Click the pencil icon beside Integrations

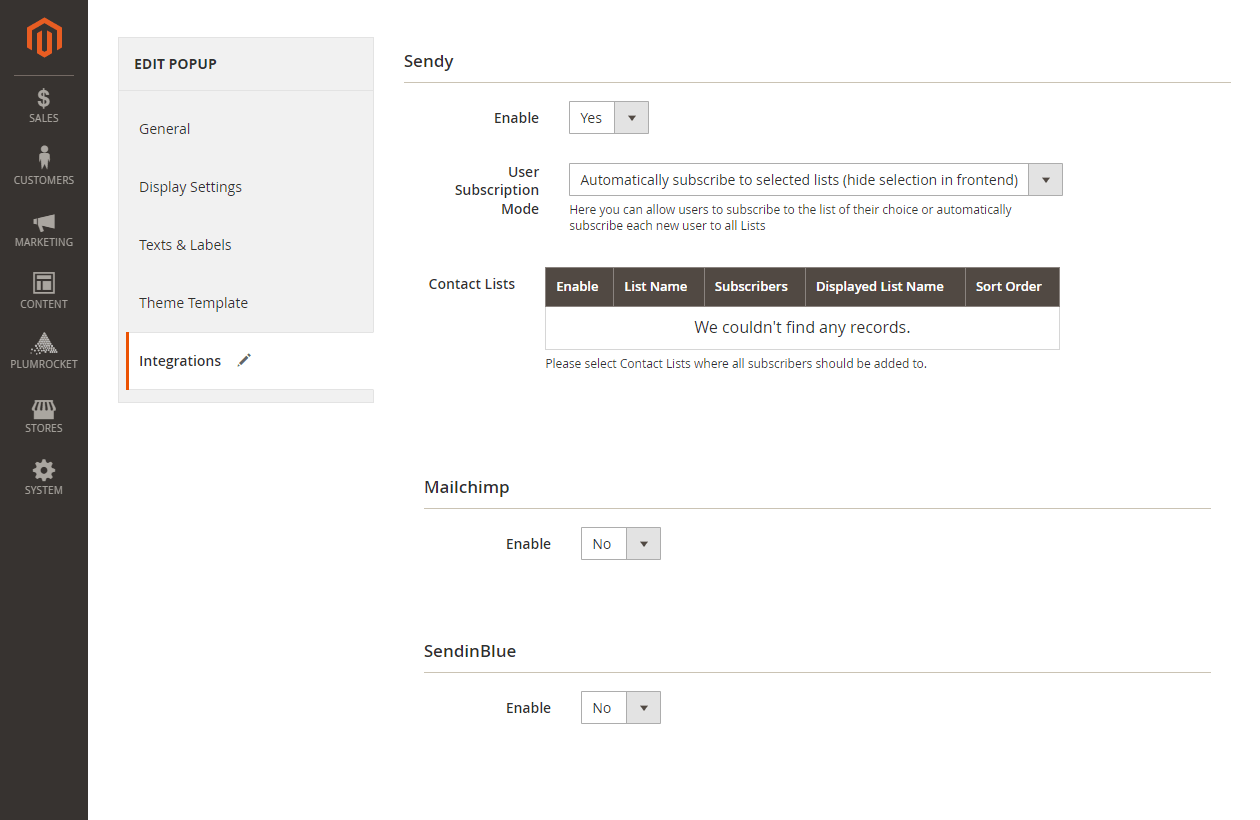(x=244, y=361)
